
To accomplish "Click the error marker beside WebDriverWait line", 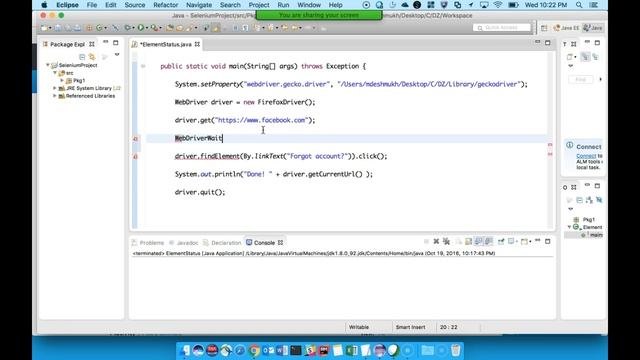I will pyautogui.click(x=136, y=139).
